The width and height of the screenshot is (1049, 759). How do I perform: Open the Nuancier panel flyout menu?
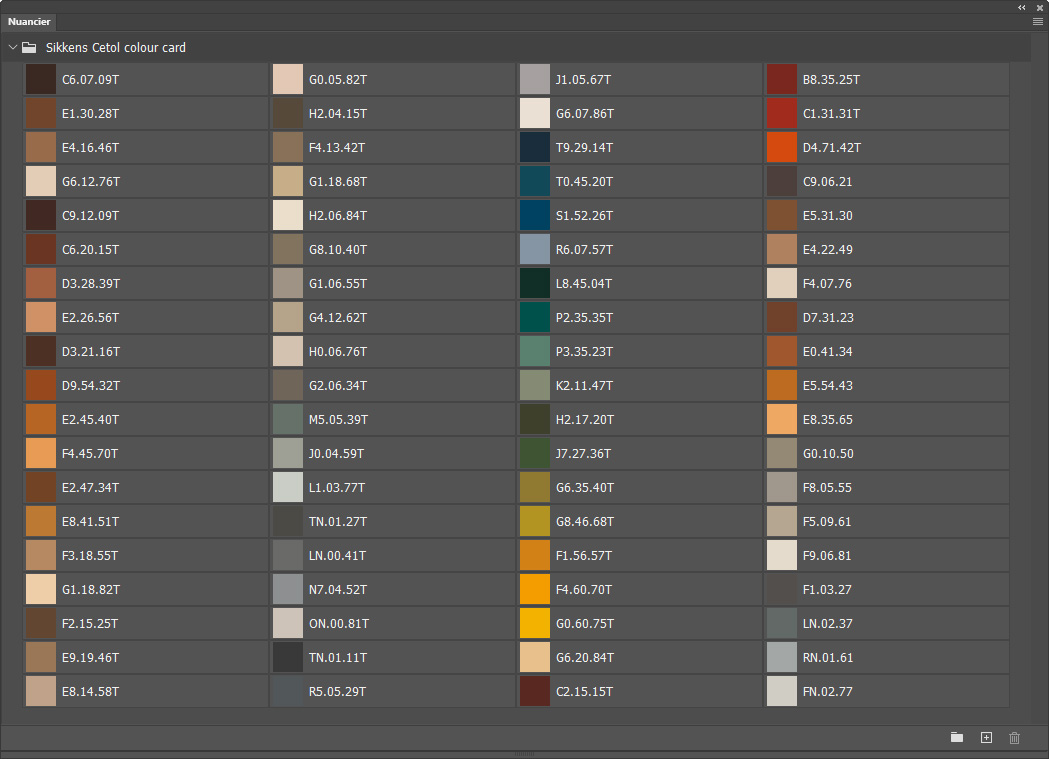click(1038, 21)
